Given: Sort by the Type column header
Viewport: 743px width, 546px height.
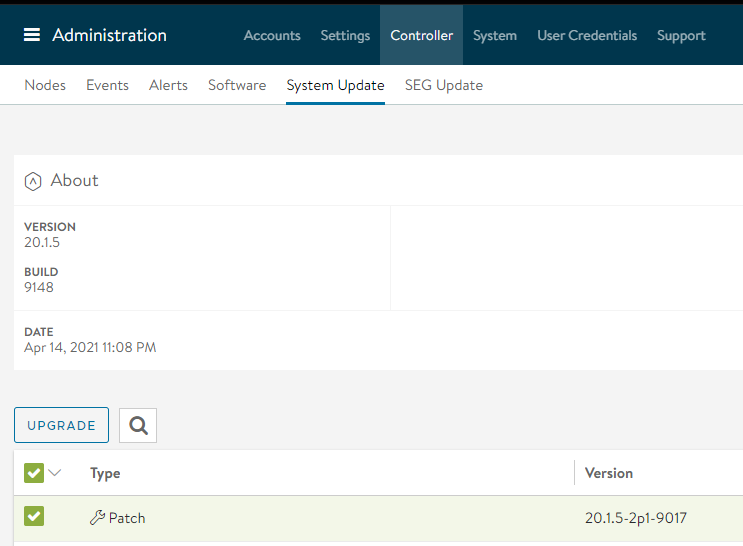Looking at the screenshot, I should point(105,473).
